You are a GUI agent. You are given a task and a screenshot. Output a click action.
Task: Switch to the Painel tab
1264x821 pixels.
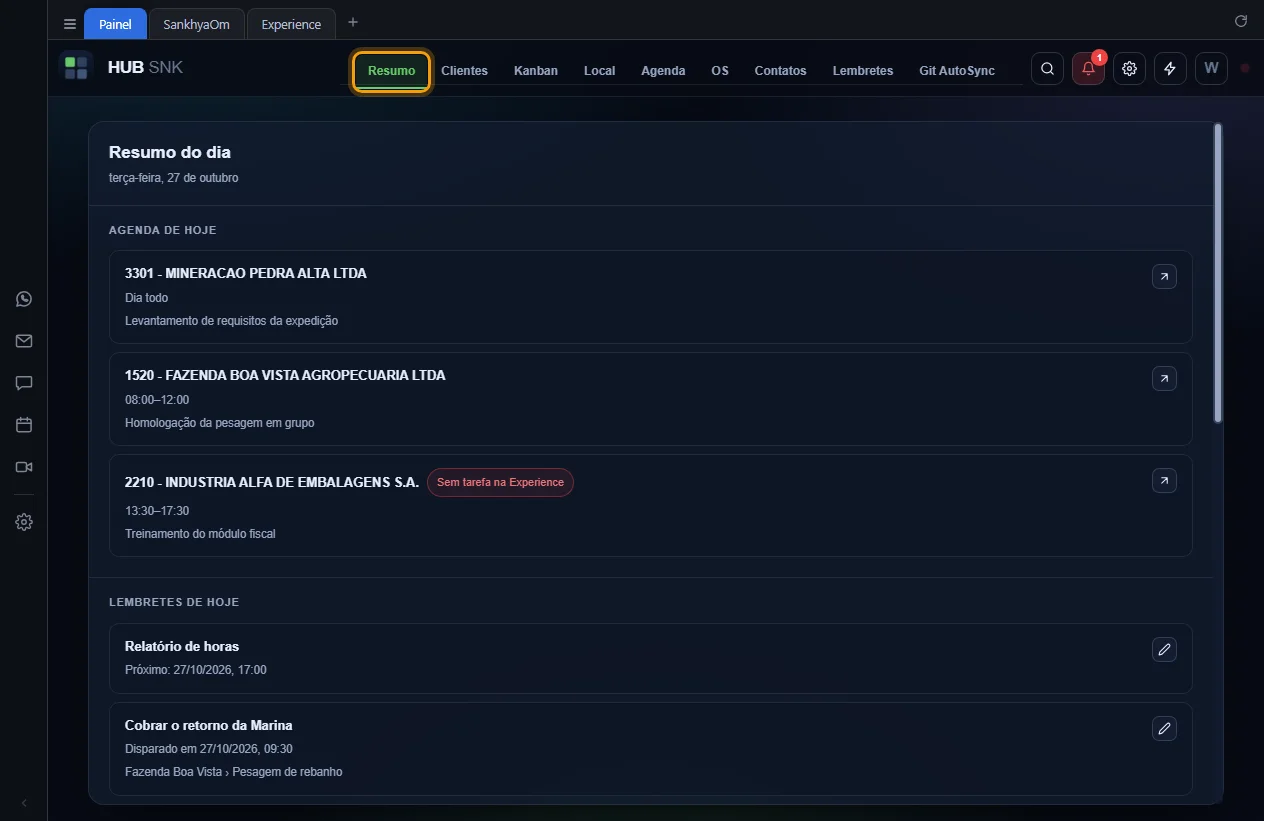[x=115, y=24]
